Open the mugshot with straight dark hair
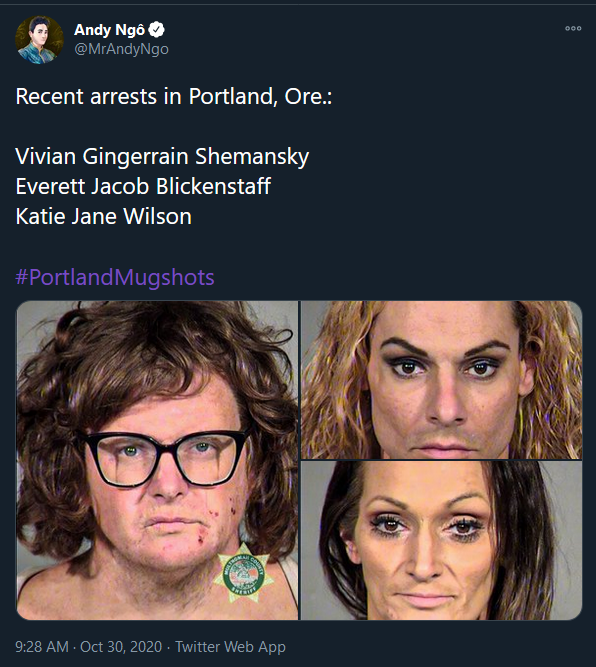 tap(441, 541)
